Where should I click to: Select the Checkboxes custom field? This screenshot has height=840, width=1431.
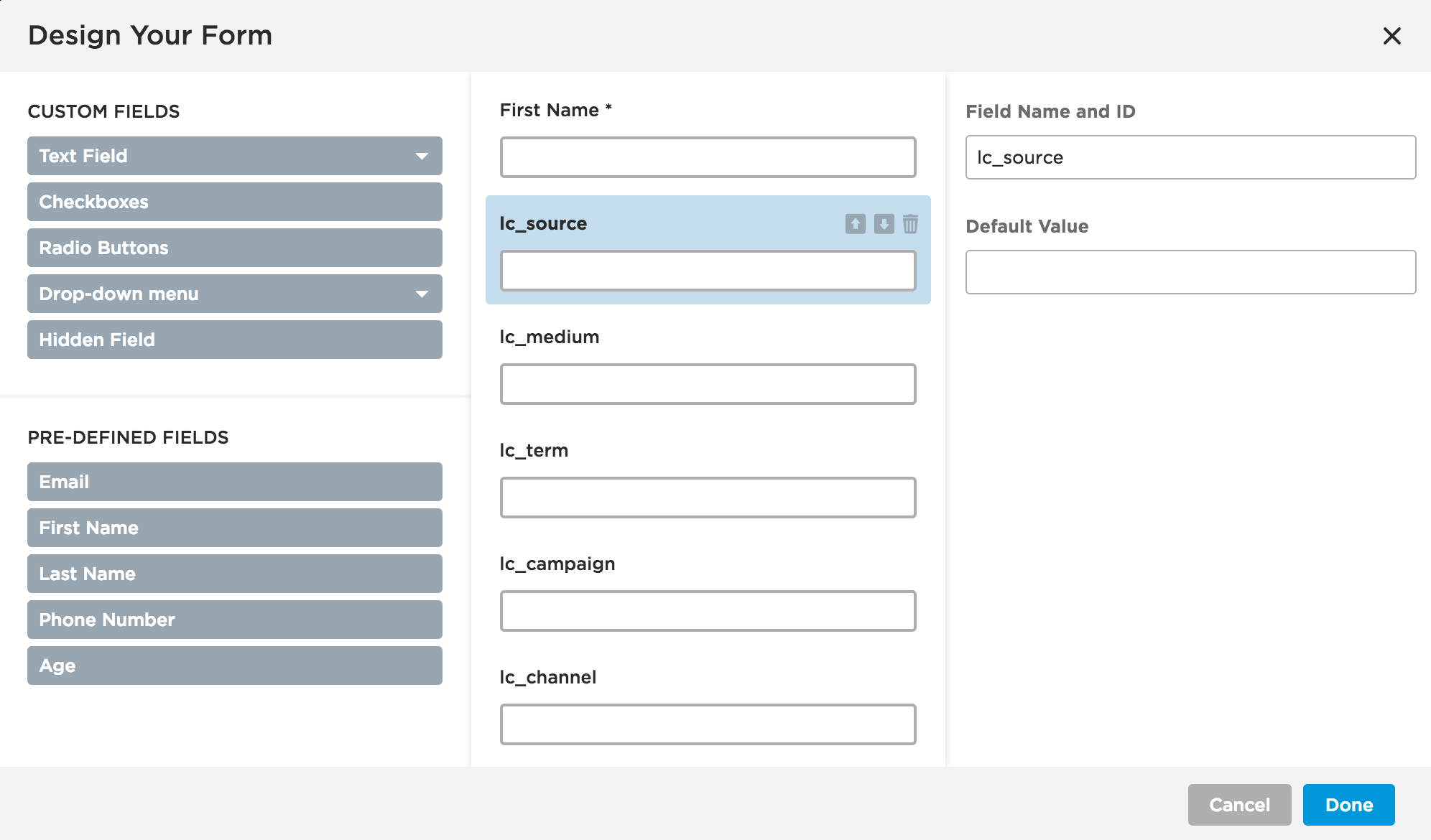[234, 201]
